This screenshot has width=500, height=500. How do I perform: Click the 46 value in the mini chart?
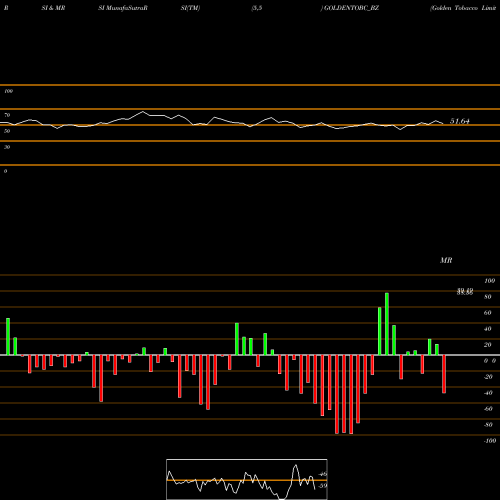[323, 474]
